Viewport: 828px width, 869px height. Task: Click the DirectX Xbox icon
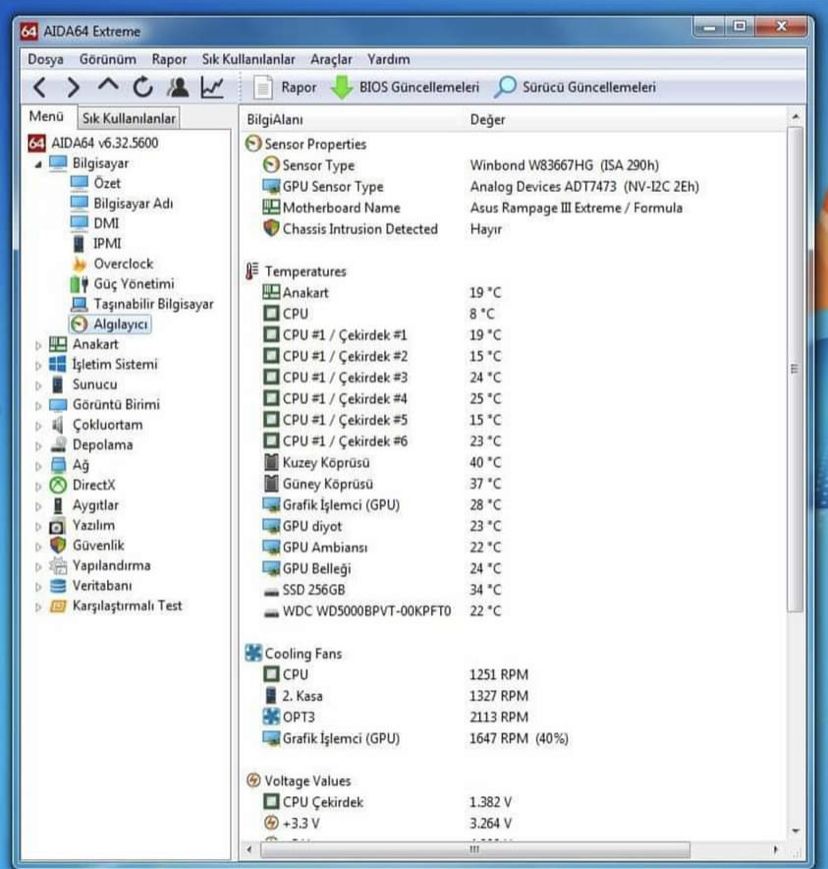[58, 485]
